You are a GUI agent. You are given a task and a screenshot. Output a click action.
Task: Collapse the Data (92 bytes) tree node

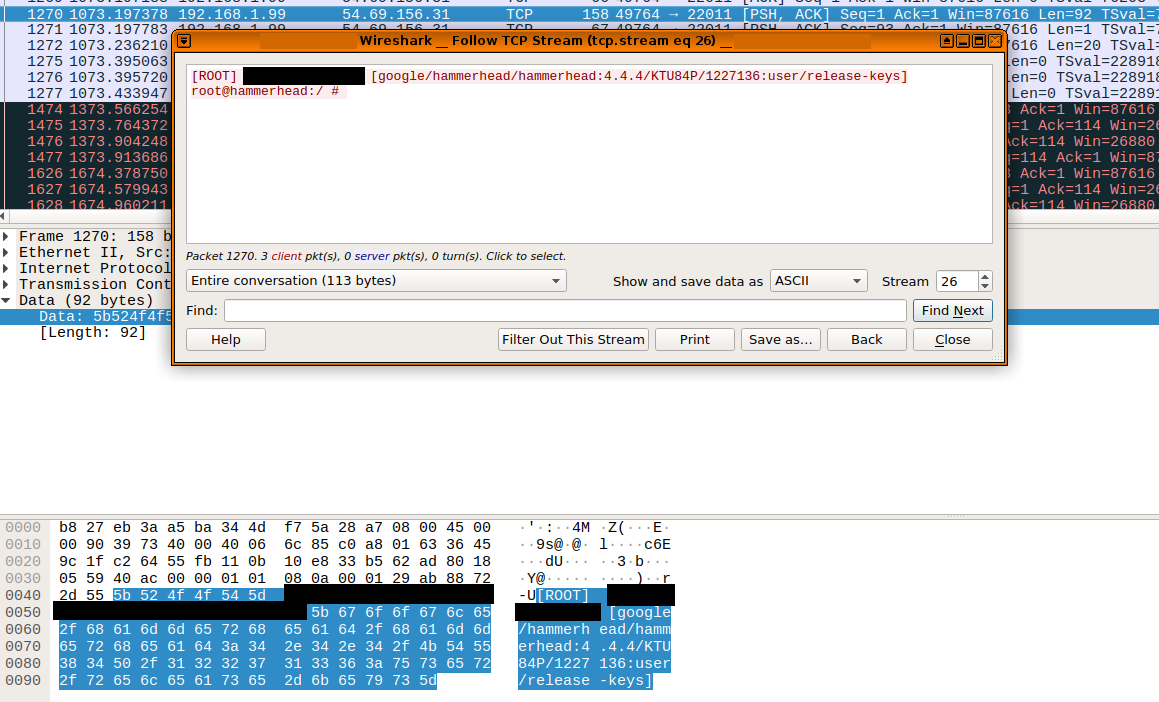(x=6, y=301)
